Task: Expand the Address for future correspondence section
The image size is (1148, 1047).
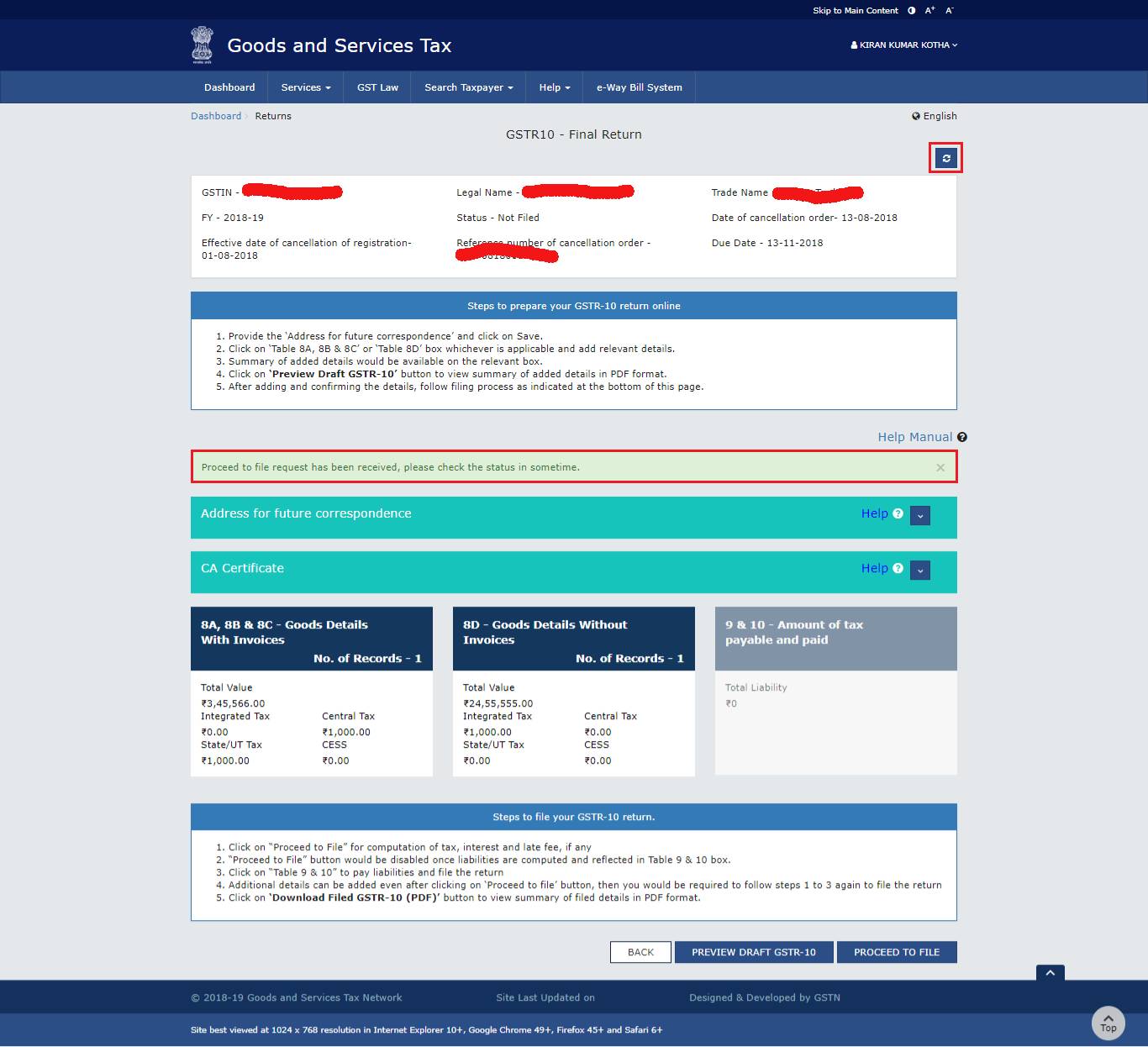Action: click(x=919, y=515)
